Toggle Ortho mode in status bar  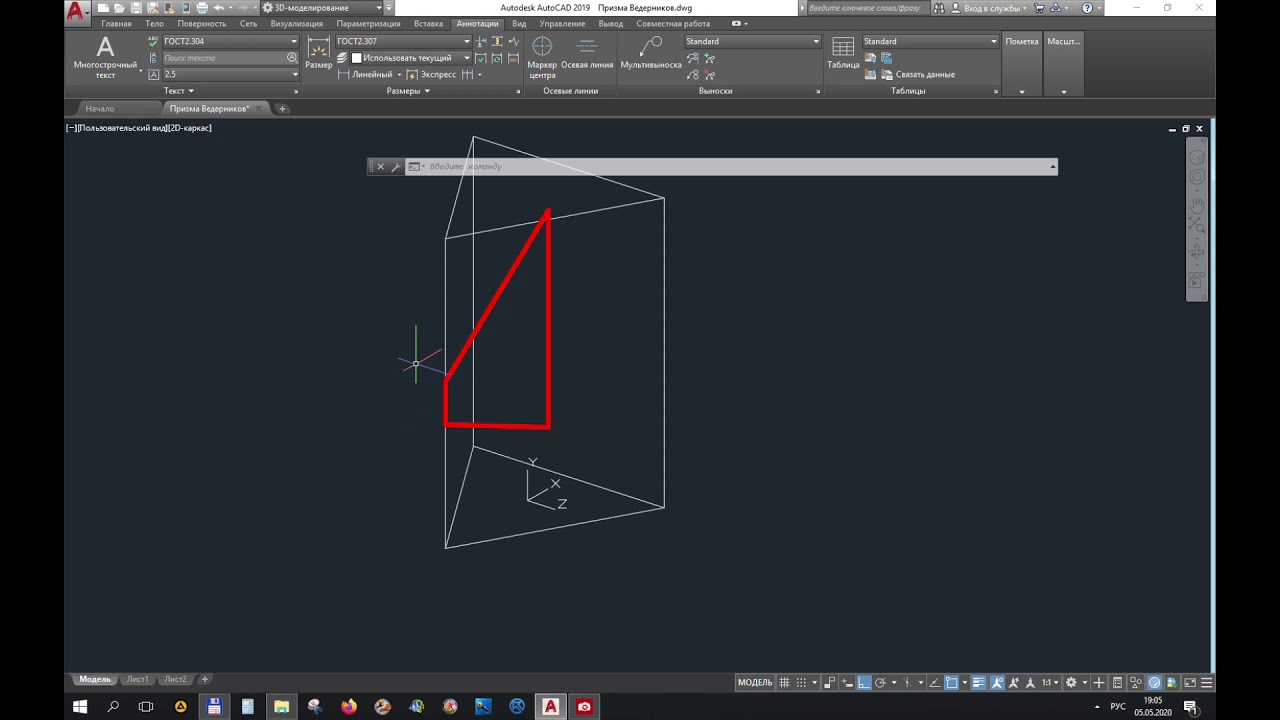[864, 683]
